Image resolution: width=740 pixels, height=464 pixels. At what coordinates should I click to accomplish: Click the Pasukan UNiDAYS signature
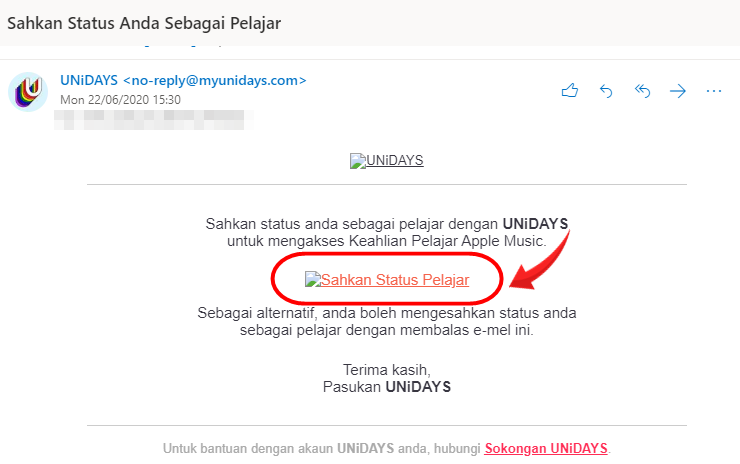click(387, 387)
